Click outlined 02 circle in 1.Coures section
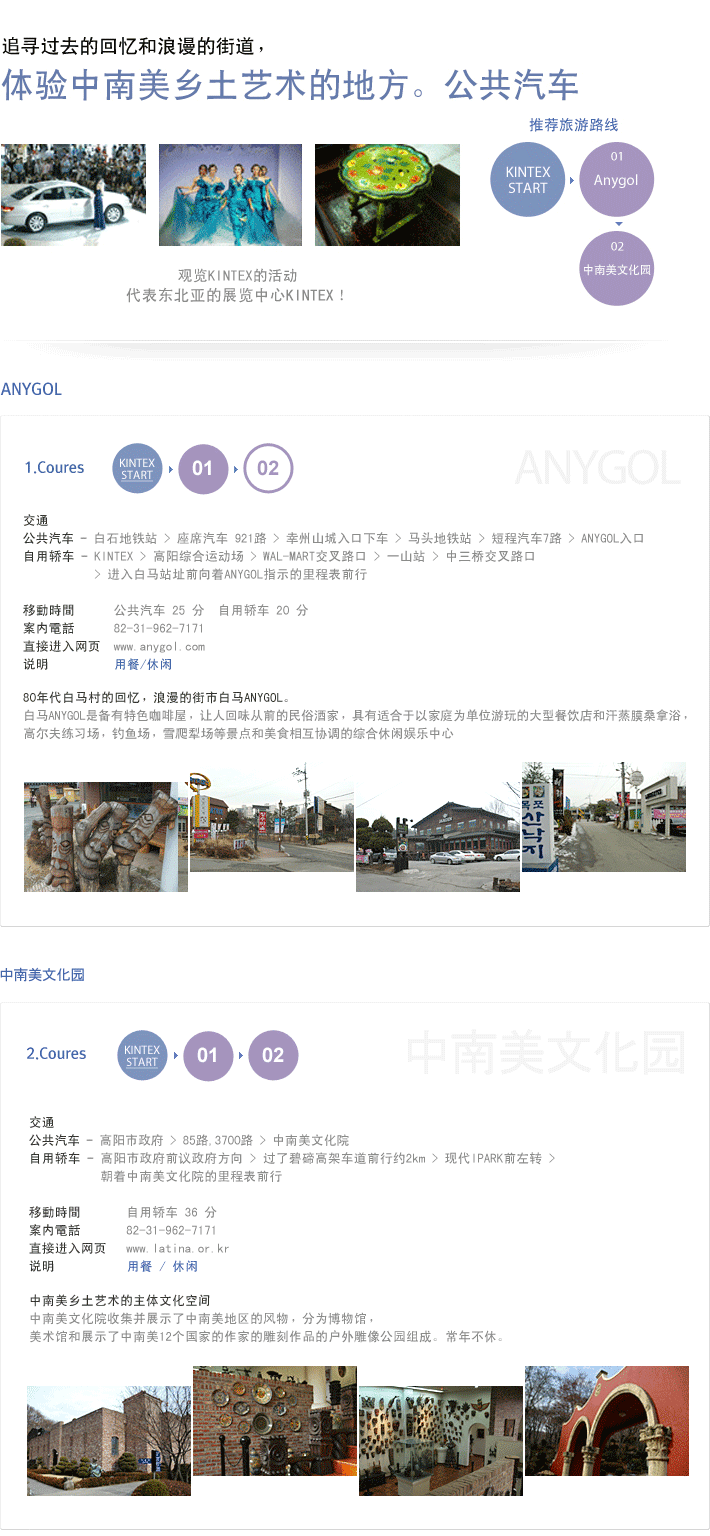Viewport: 710px width, 1536px height. pos(268,468)
